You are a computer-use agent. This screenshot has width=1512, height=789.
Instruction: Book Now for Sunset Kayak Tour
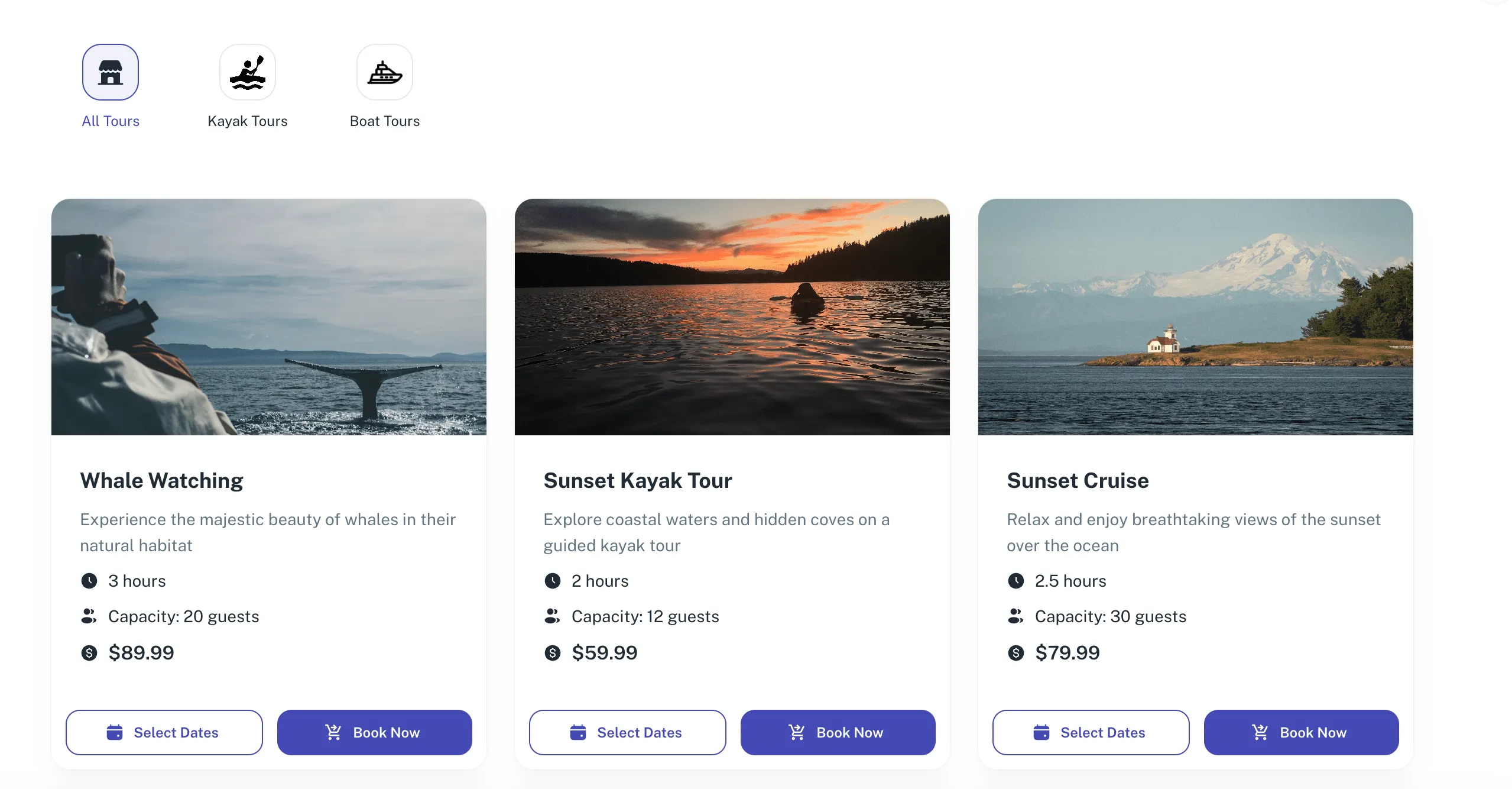pyautogui.click(x=838, y=732)
